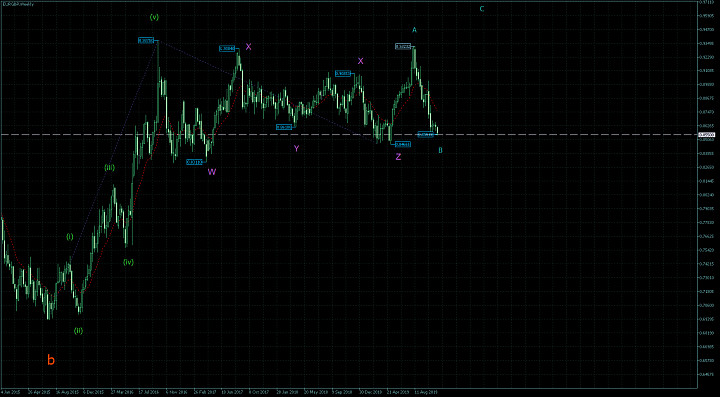The width and height of the screenshot is (720, 397).
Task: Select the teal A wave label
Action: point(414,30)
